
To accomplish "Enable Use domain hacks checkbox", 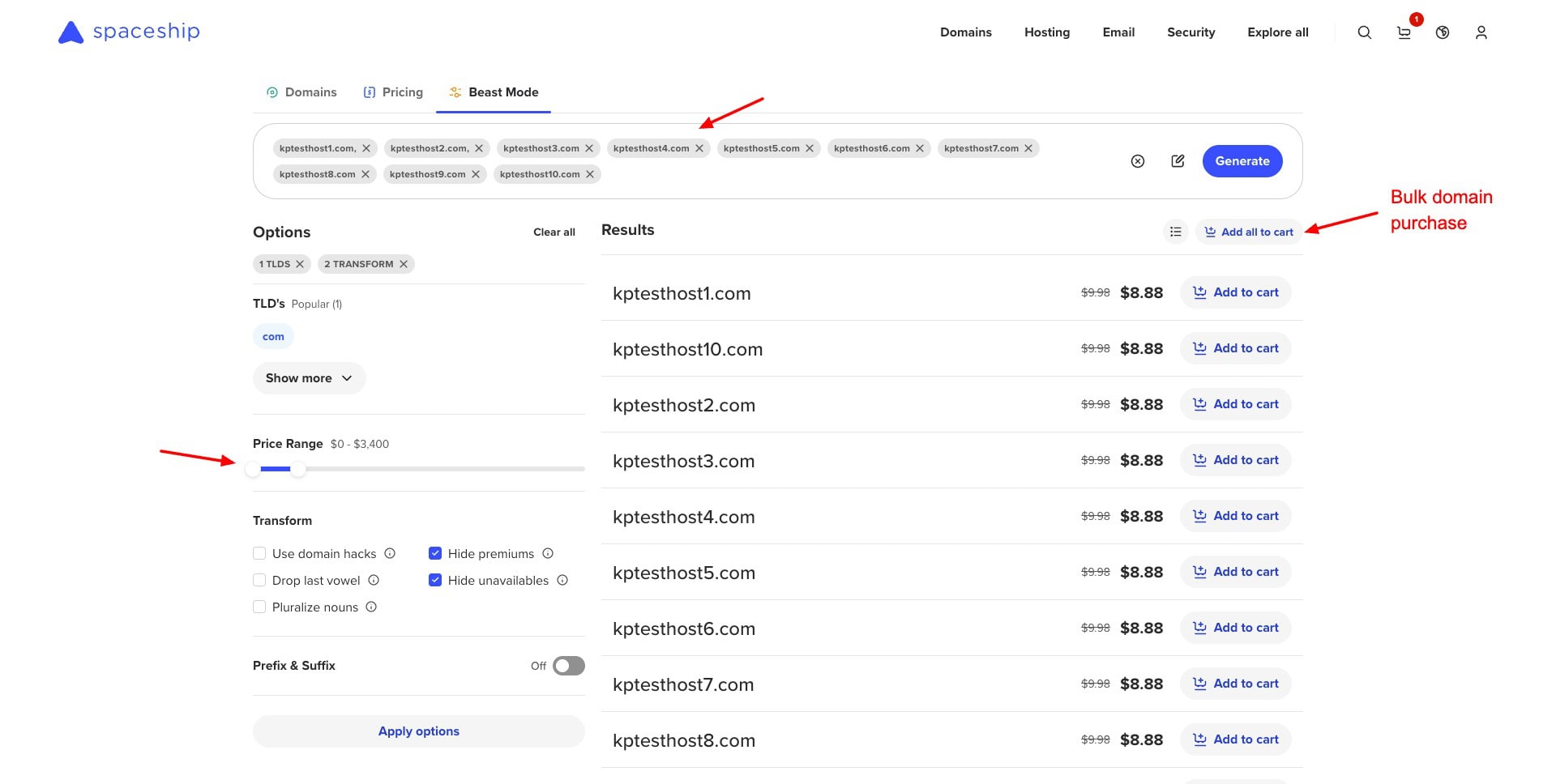I will (x=259, y=553).
